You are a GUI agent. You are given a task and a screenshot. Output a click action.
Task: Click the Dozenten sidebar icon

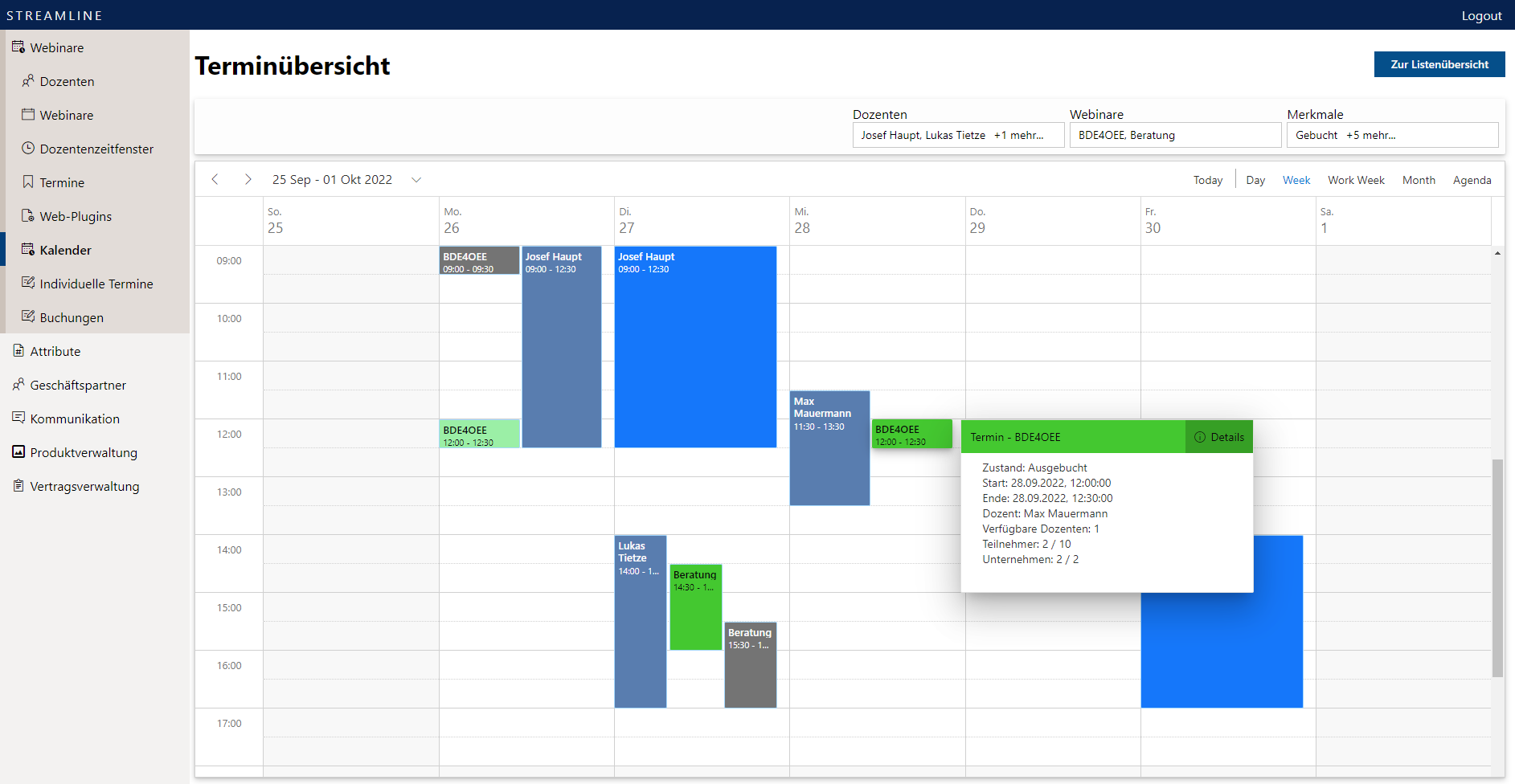[28, 81]
